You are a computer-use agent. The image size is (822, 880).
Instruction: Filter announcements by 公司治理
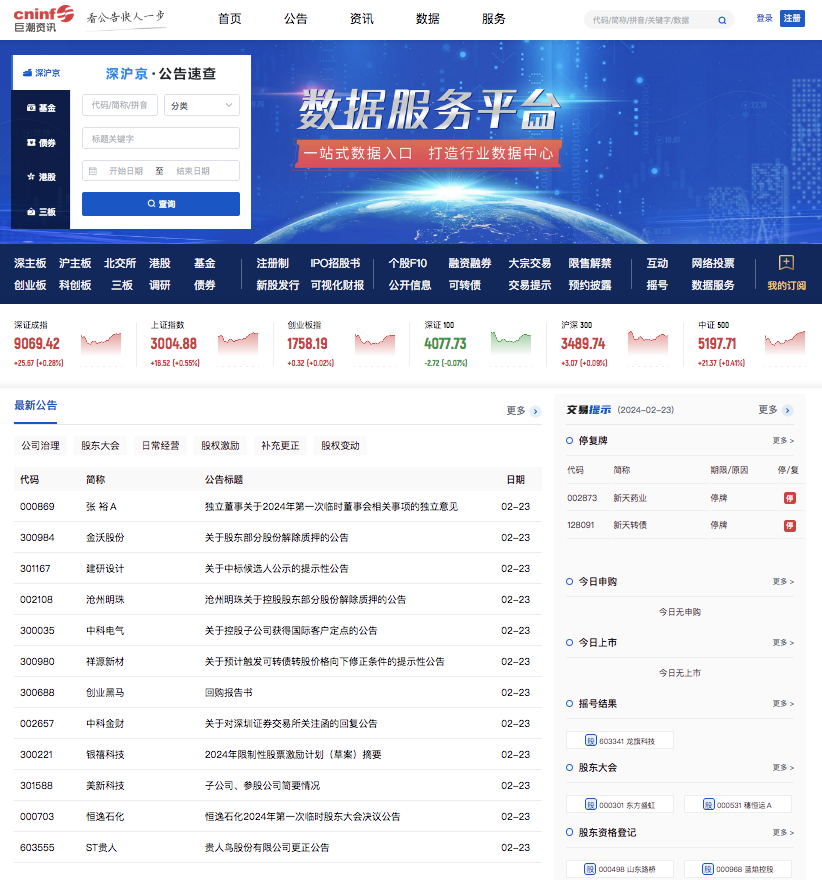point(40,446)
